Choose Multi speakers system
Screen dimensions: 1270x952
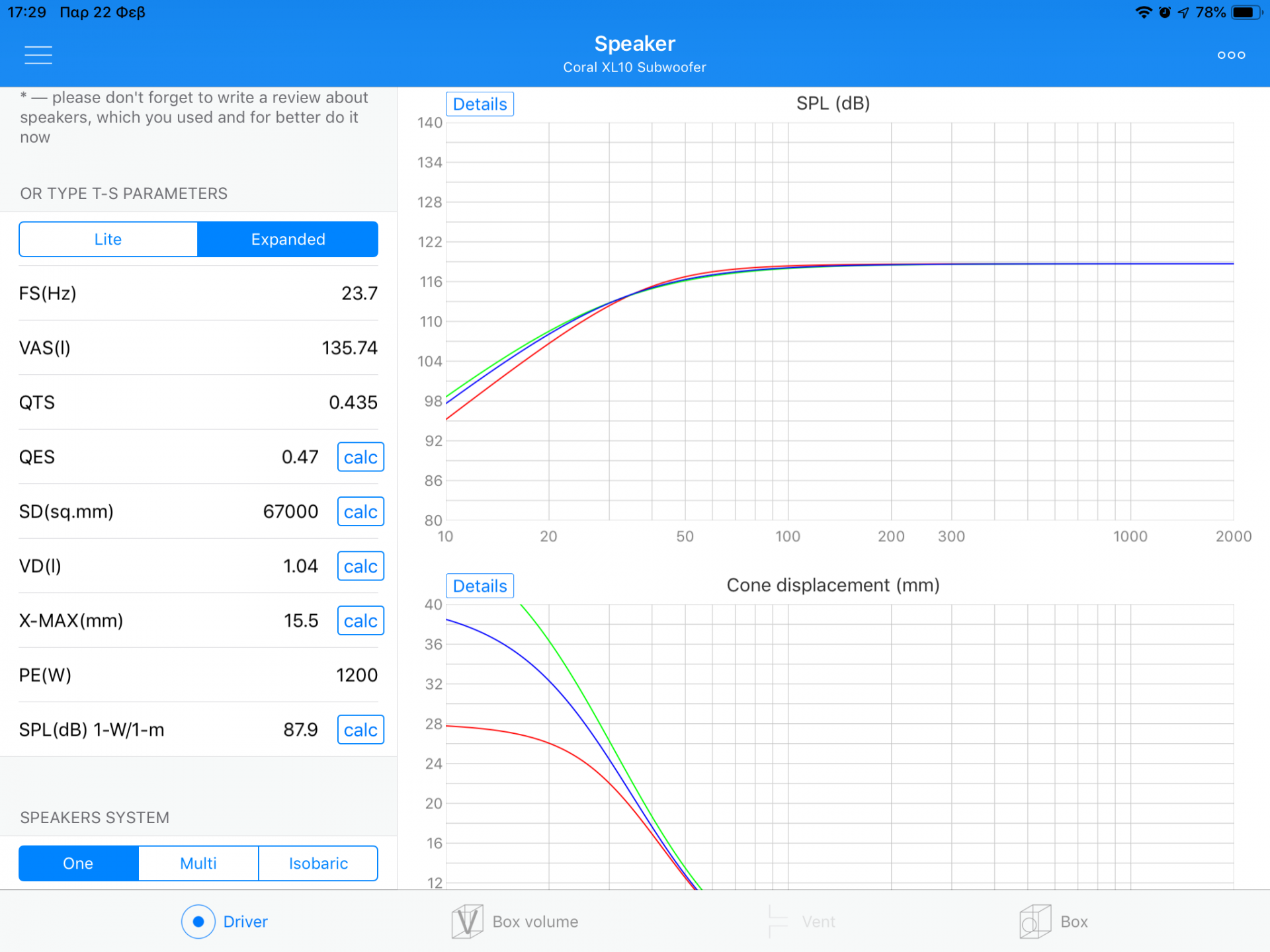(x=198, y=863)
